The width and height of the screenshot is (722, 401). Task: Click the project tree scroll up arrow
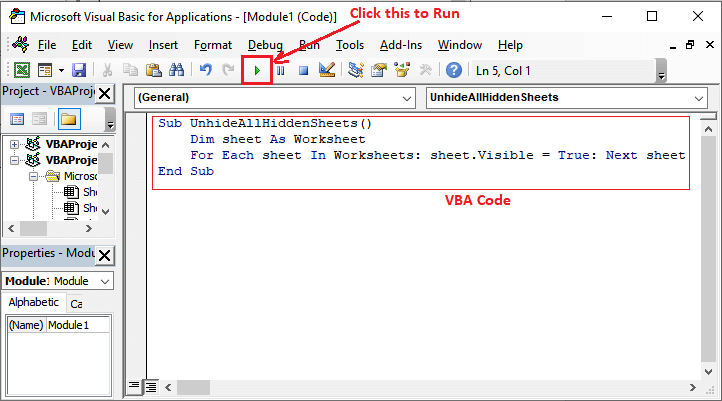(105, 145)
